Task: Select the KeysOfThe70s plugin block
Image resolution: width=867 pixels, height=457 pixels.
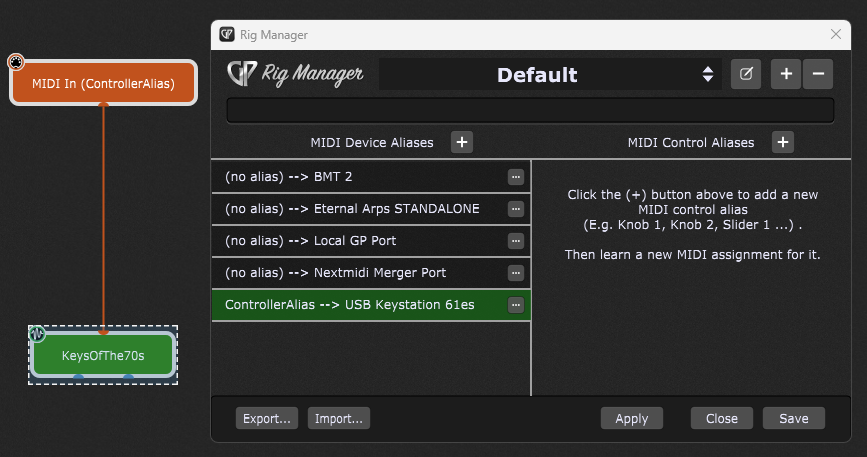Action: coord(103,354)
